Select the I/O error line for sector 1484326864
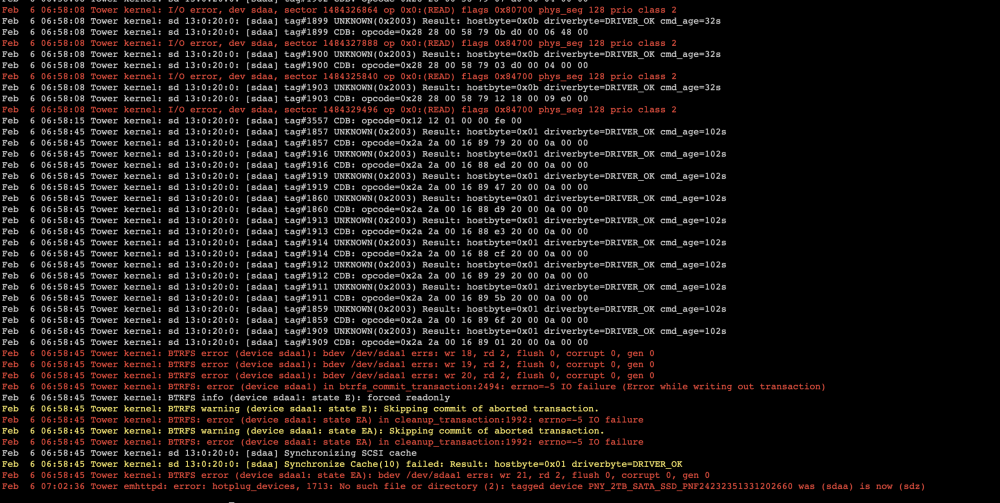 coord(339,10)
